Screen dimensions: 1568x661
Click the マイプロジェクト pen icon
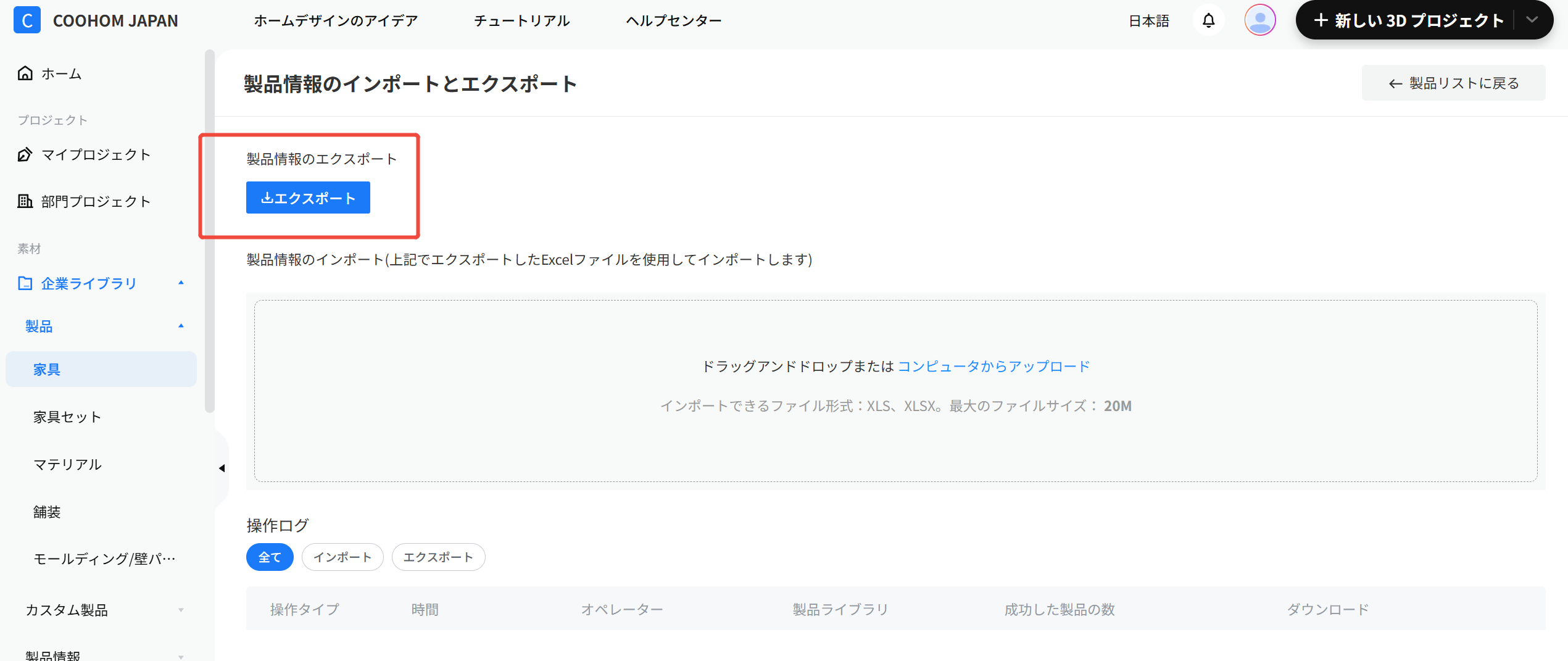pos(25,154)
